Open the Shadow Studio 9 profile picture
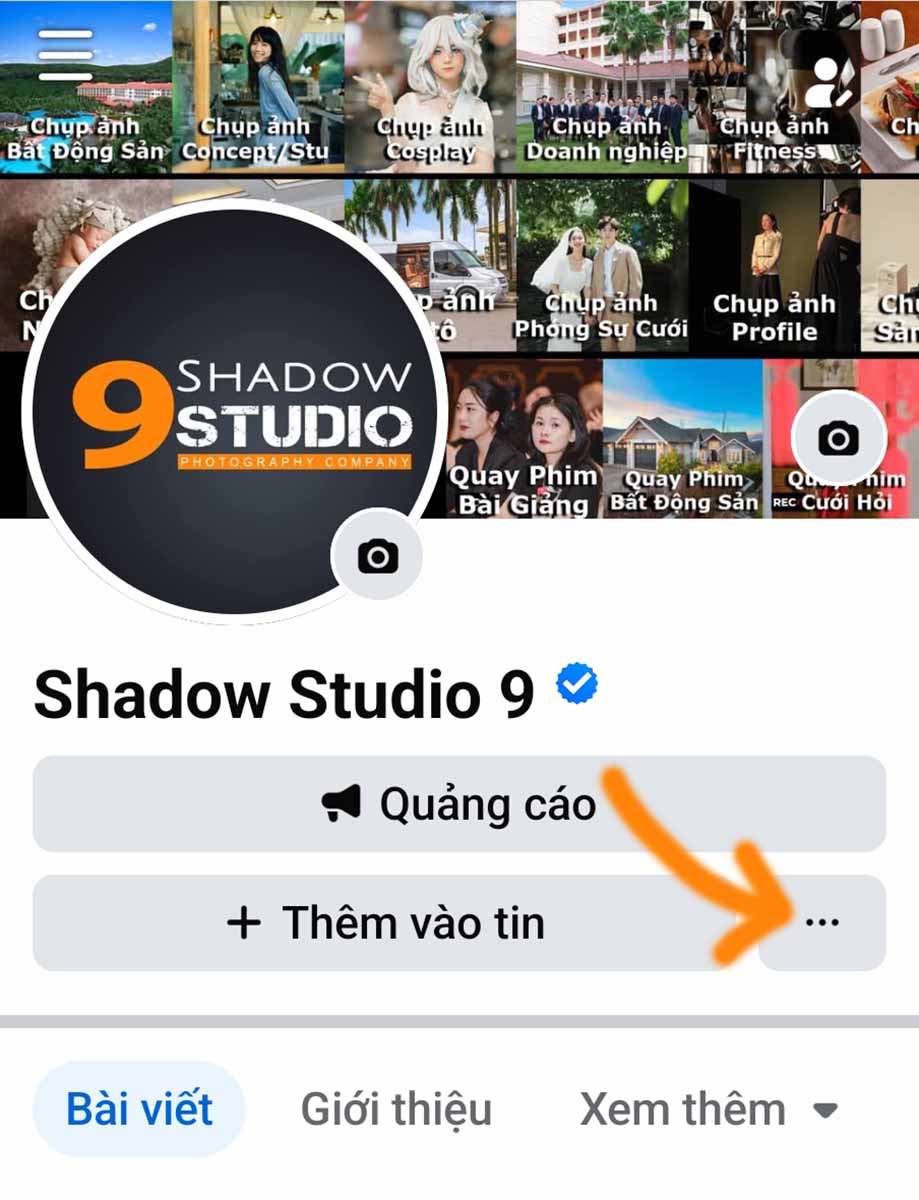 (x=233, y=413)
